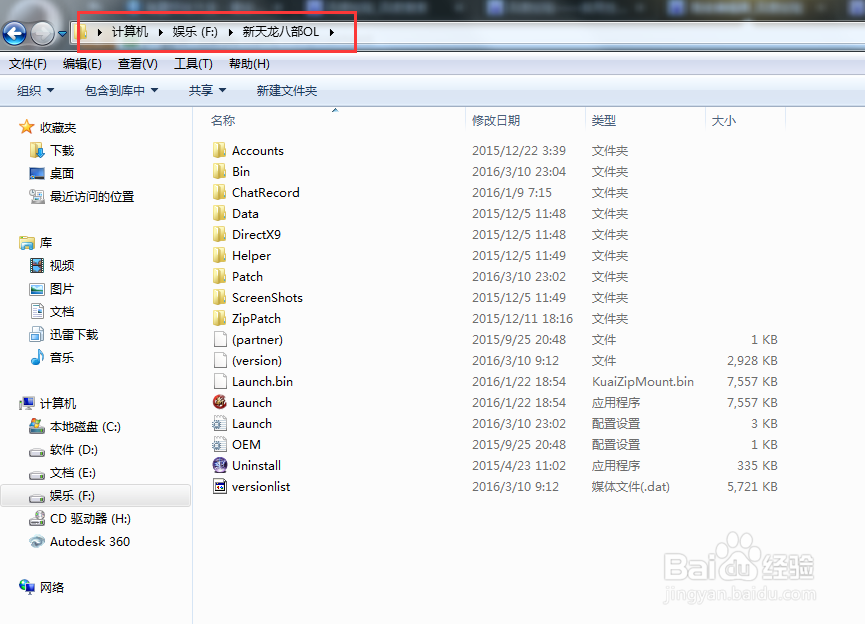The width and height of the screenshot is (865, 624).
Task: Click the DirectX9 folder icon
Action: [220, 234]
